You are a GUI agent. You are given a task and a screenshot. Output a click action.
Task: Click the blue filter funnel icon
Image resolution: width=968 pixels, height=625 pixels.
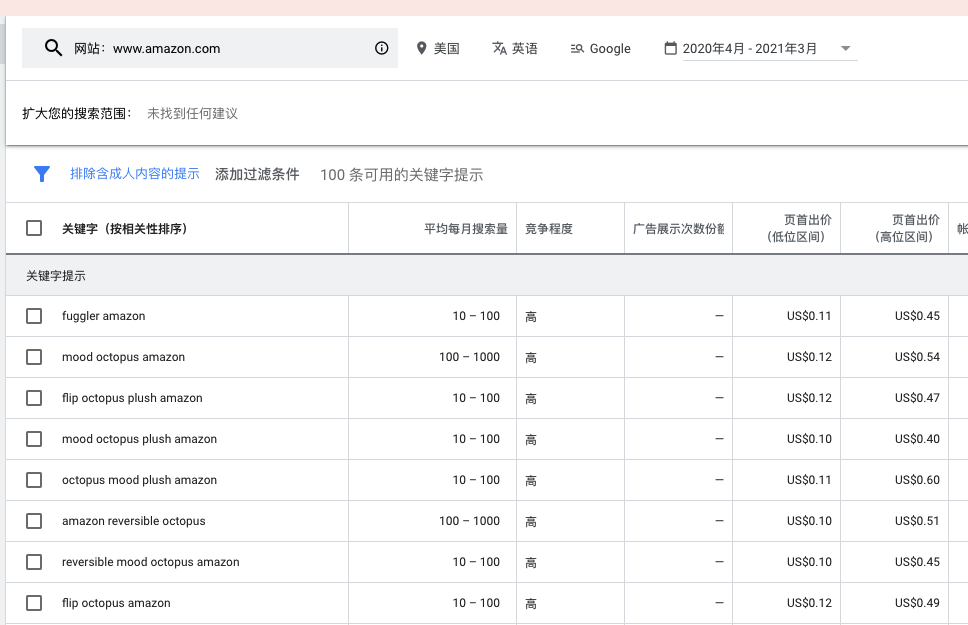[x=42, y=174]
